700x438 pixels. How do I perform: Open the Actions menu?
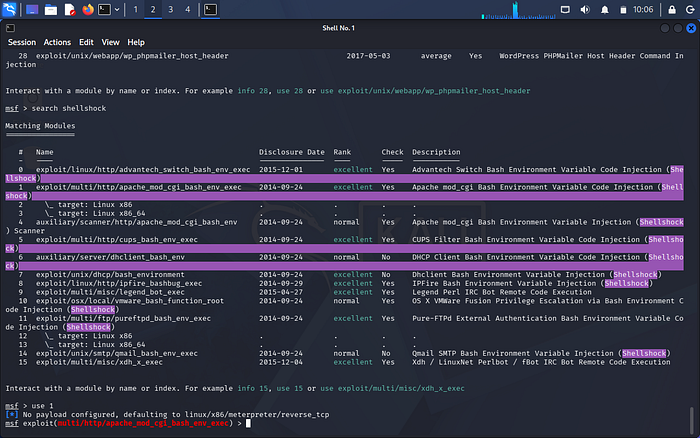tap(57, 42)
